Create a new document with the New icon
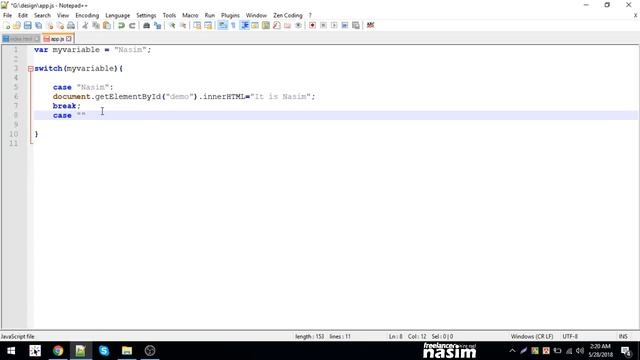 [x=7, y=25]
